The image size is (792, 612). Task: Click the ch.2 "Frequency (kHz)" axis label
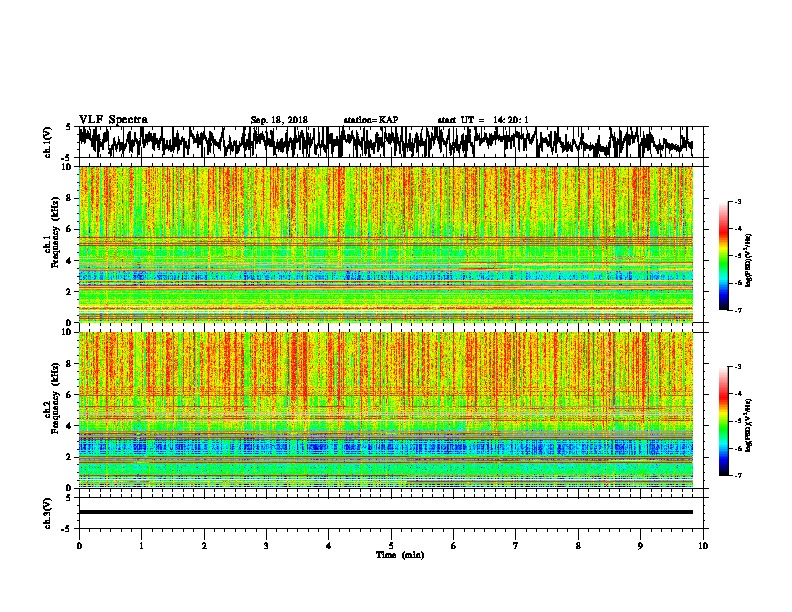pyautogui.click(x=55, y=398)
